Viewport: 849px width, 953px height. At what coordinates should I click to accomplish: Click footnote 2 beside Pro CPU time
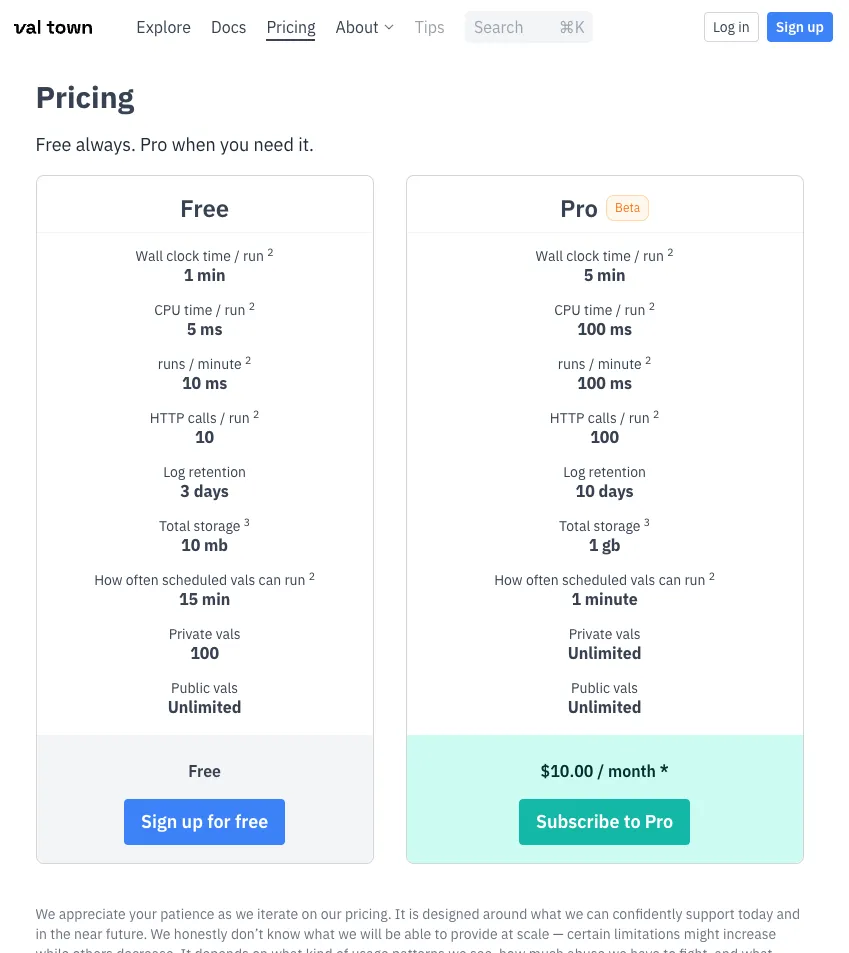(x=652, y=307)
